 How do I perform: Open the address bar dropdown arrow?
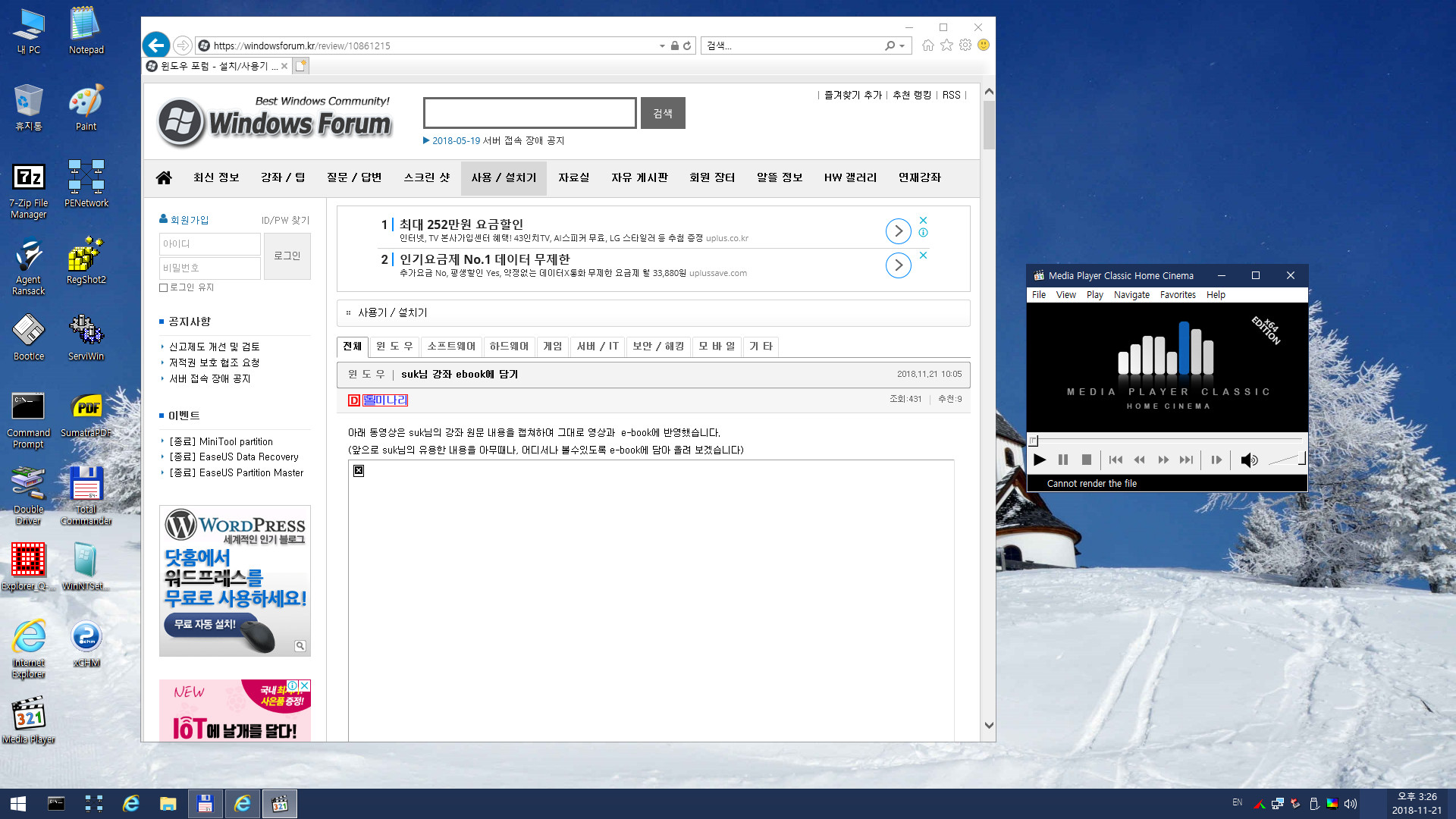click(662, 45)
